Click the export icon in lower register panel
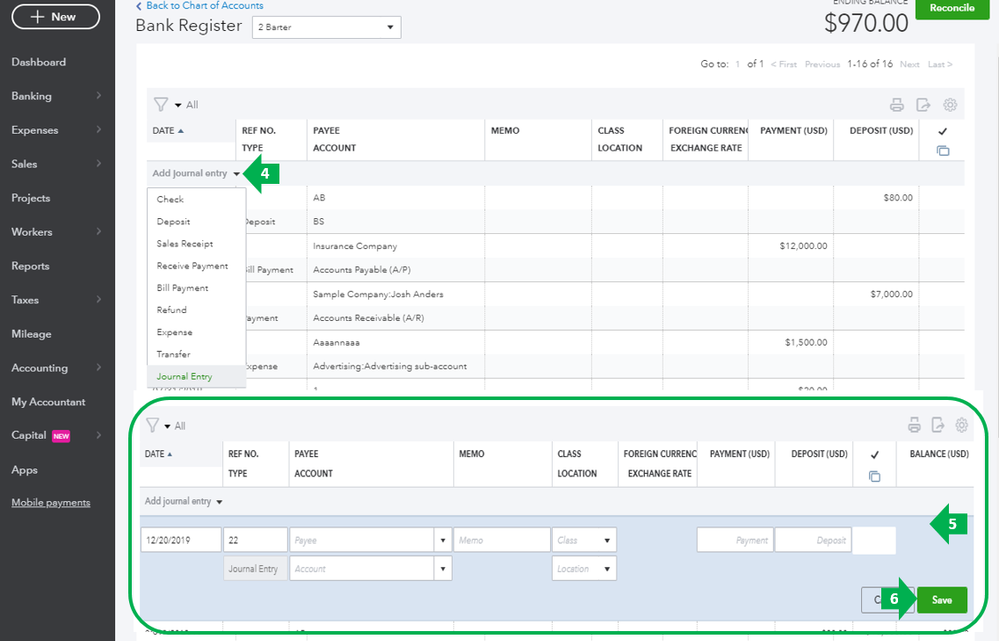This screenshot has height=641, width=999. 938,425
